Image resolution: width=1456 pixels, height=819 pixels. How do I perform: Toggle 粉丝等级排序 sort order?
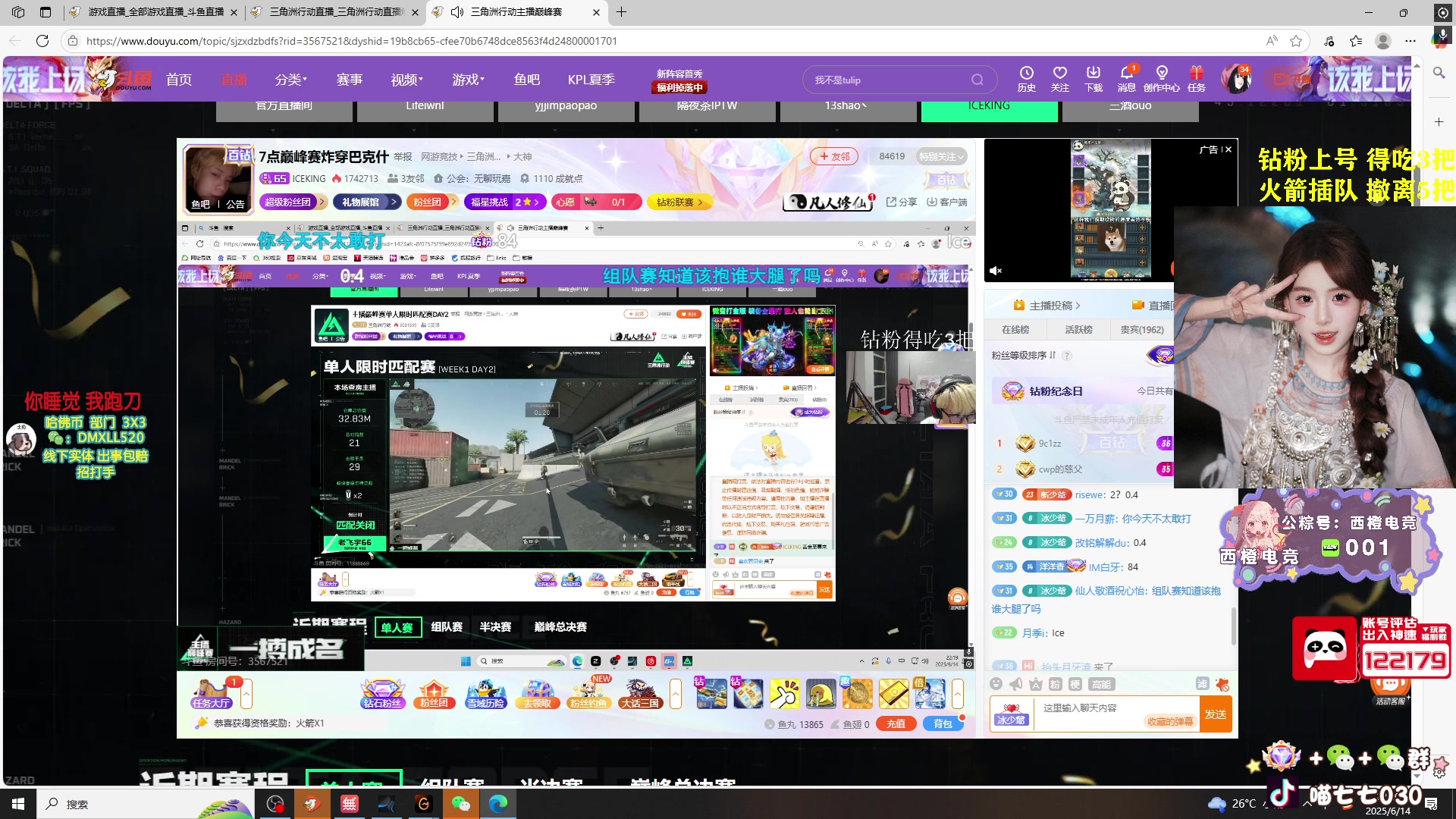[1024, 355]
